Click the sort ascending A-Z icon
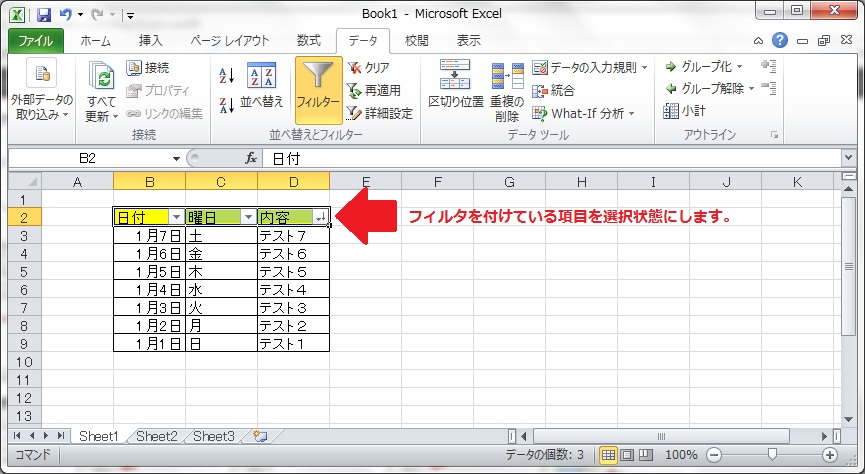Screen dimensions: 865x474 pos(226,76)
